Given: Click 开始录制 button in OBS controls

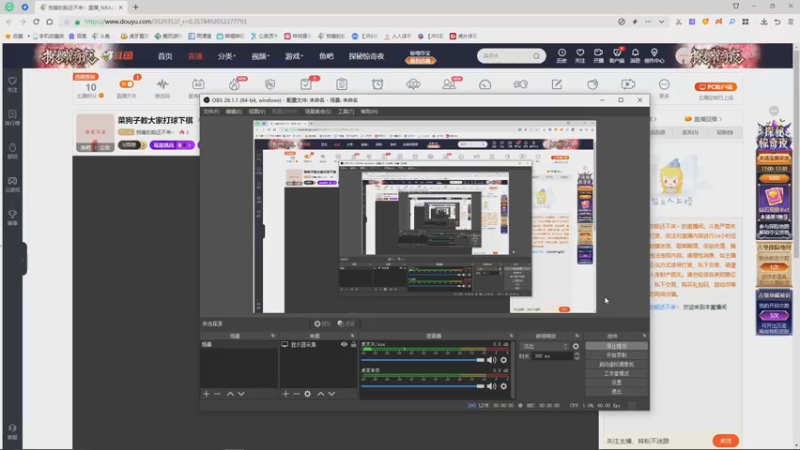Looking at the screenshot, I should tap(616, 355).
